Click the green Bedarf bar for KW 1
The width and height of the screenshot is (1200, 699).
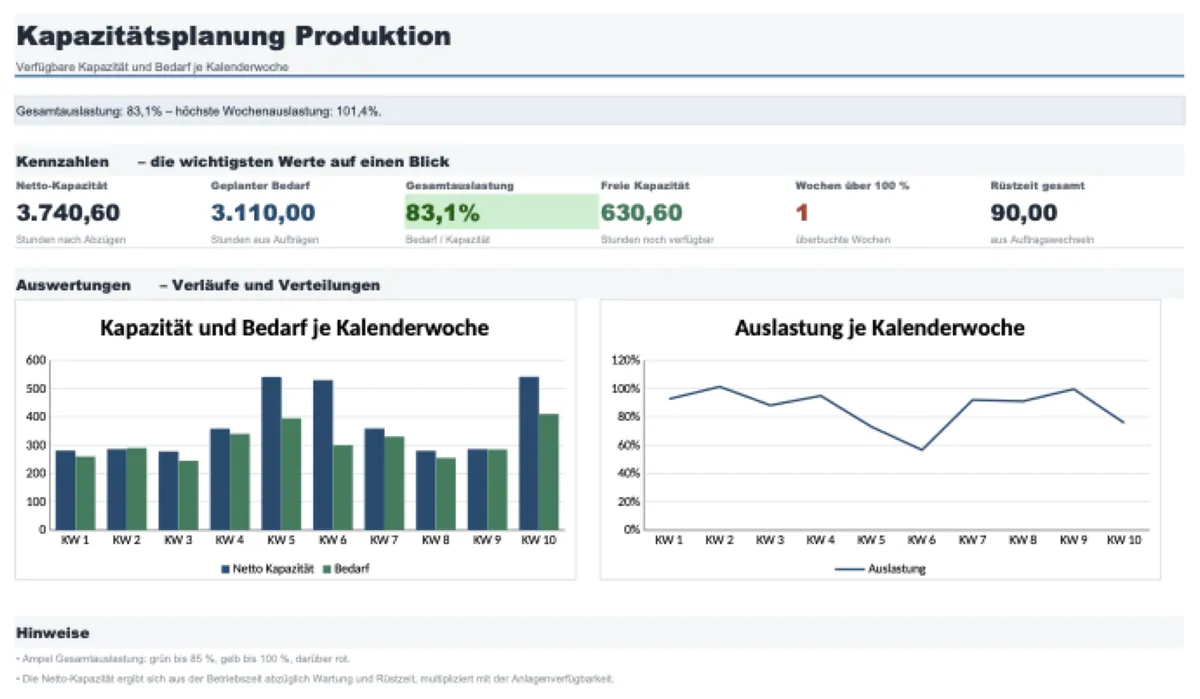coord(85,493)
